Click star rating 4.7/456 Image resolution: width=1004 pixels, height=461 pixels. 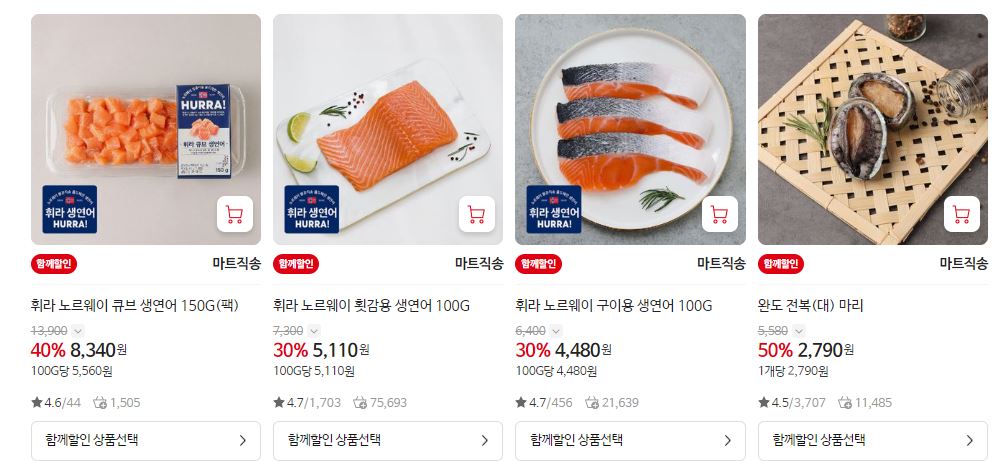(x=544, y=403)
